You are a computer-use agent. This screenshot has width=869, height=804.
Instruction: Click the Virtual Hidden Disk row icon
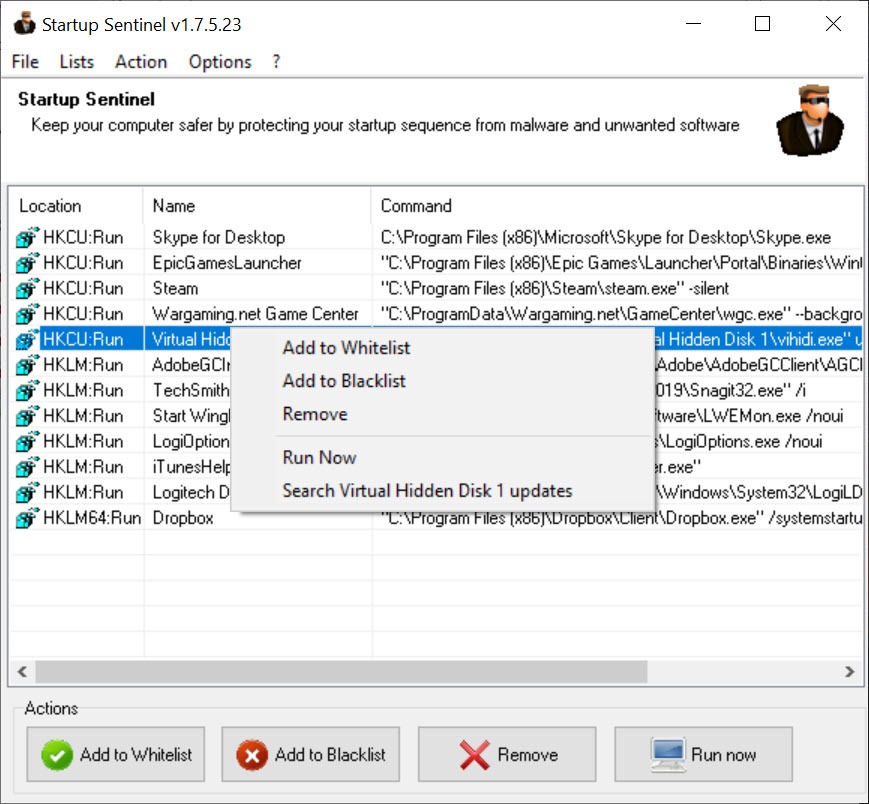[27, 339]
